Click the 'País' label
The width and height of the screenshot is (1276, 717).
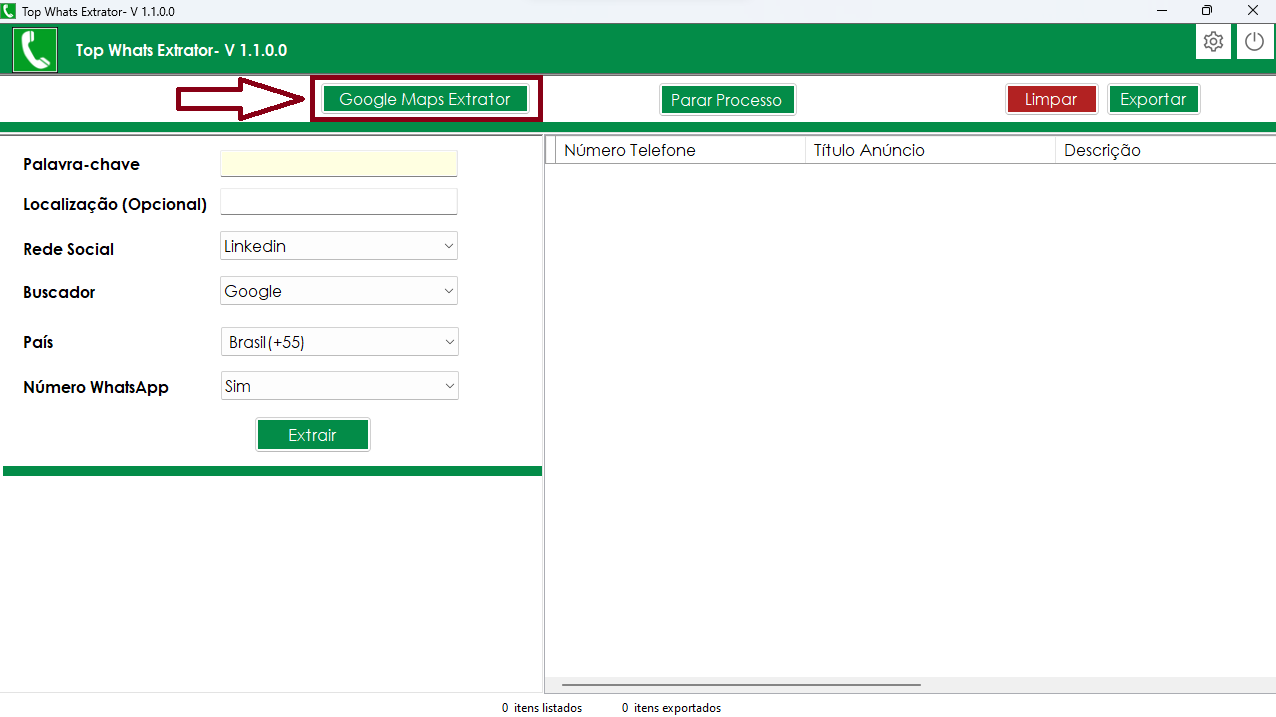pyautogui.click(x=38, y=342)
